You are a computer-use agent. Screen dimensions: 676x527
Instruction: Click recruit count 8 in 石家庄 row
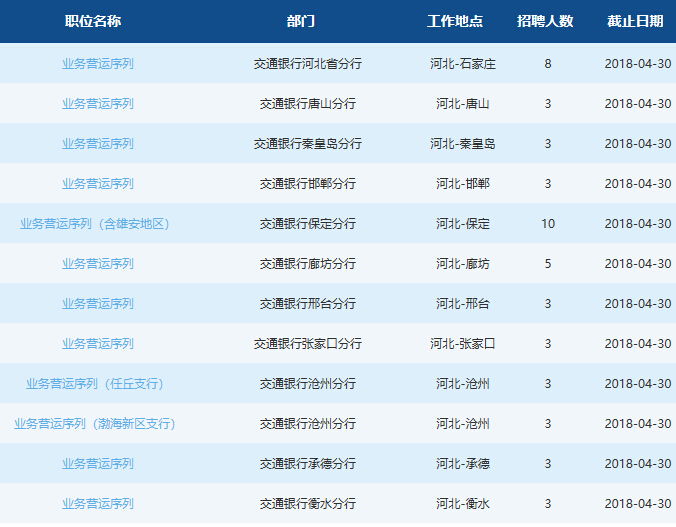[548, 64]
